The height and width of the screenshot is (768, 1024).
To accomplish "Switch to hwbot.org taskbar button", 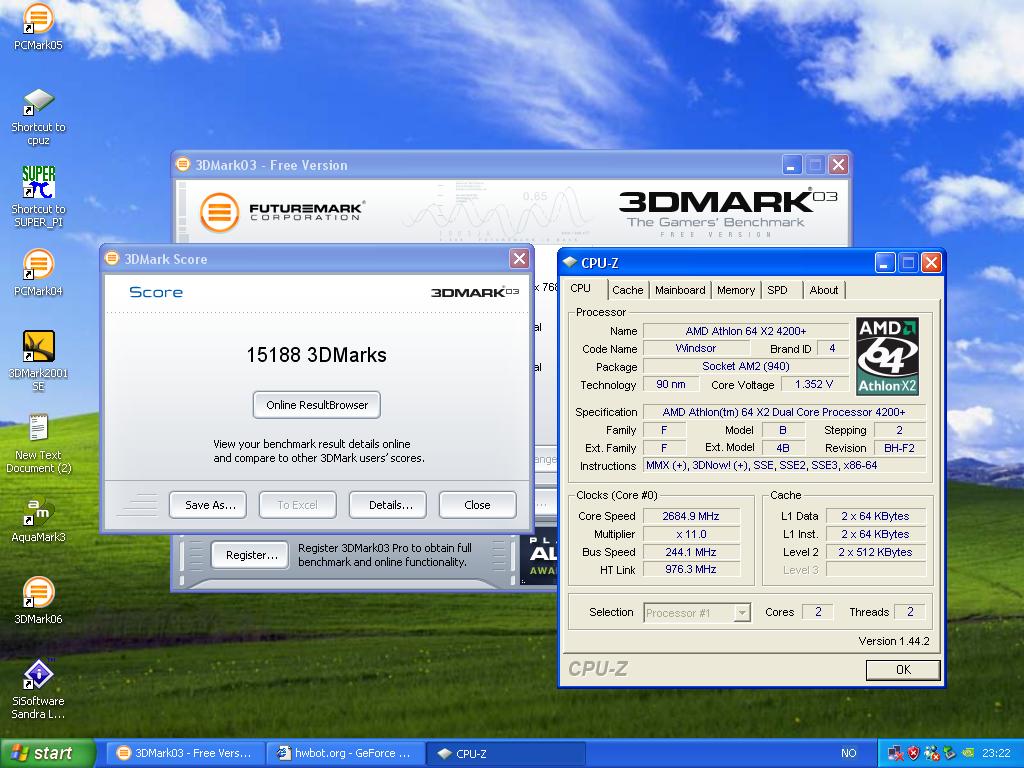I will (x=346, y=753).
